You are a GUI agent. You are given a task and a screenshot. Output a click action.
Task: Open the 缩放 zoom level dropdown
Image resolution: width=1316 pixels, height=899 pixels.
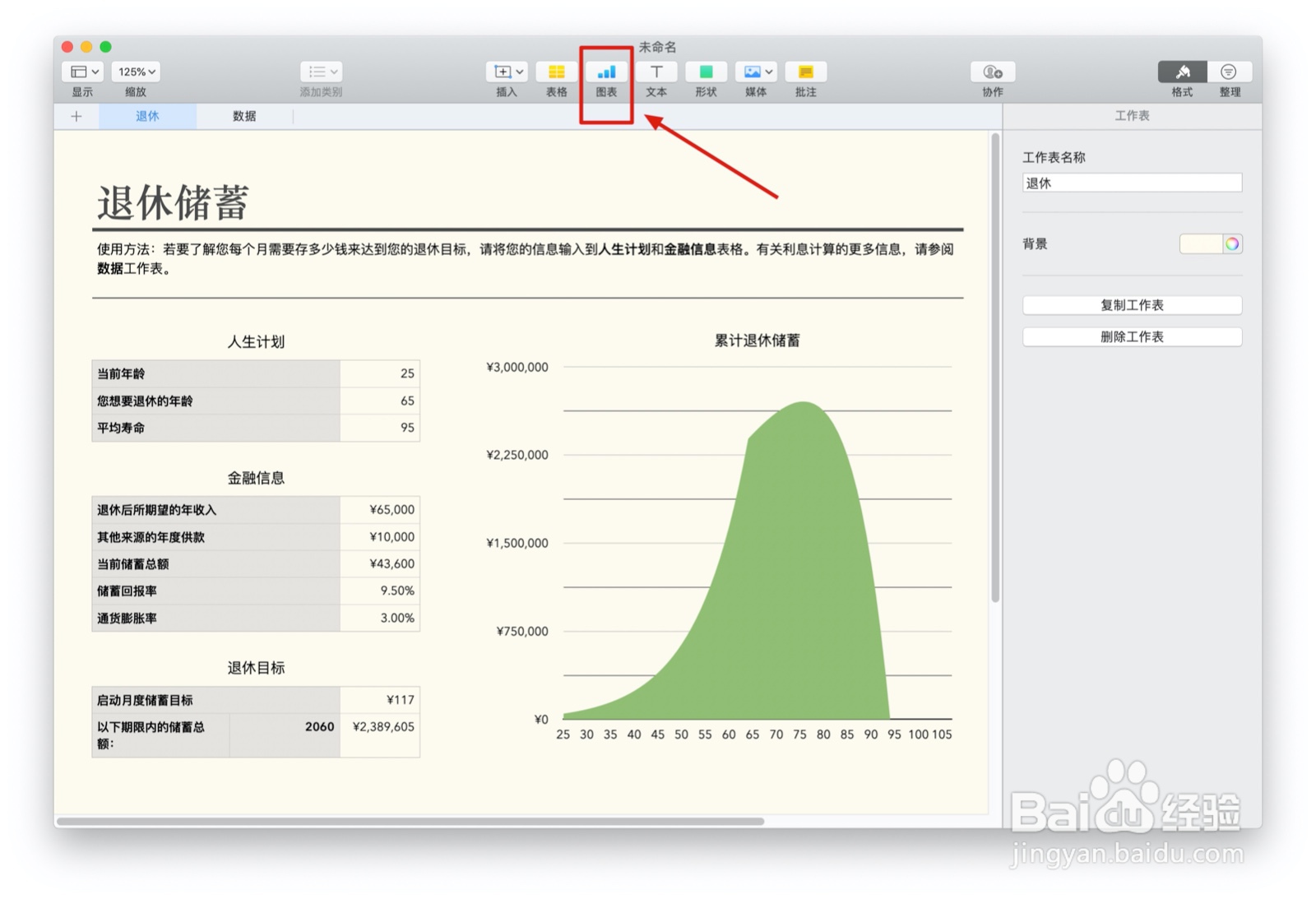pos(135,72)
